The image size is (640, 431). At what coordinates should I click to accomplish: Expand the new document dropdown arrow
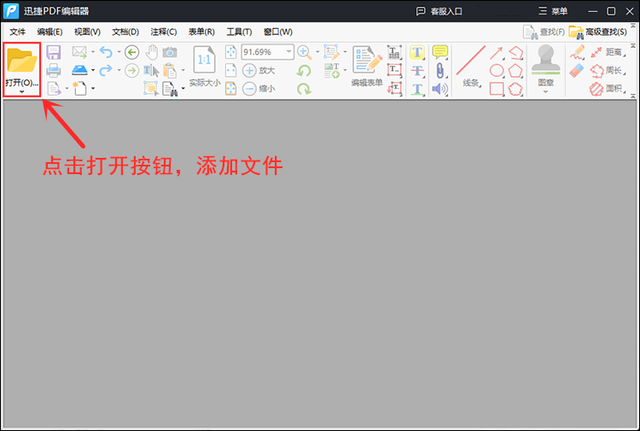click(93, 88)
